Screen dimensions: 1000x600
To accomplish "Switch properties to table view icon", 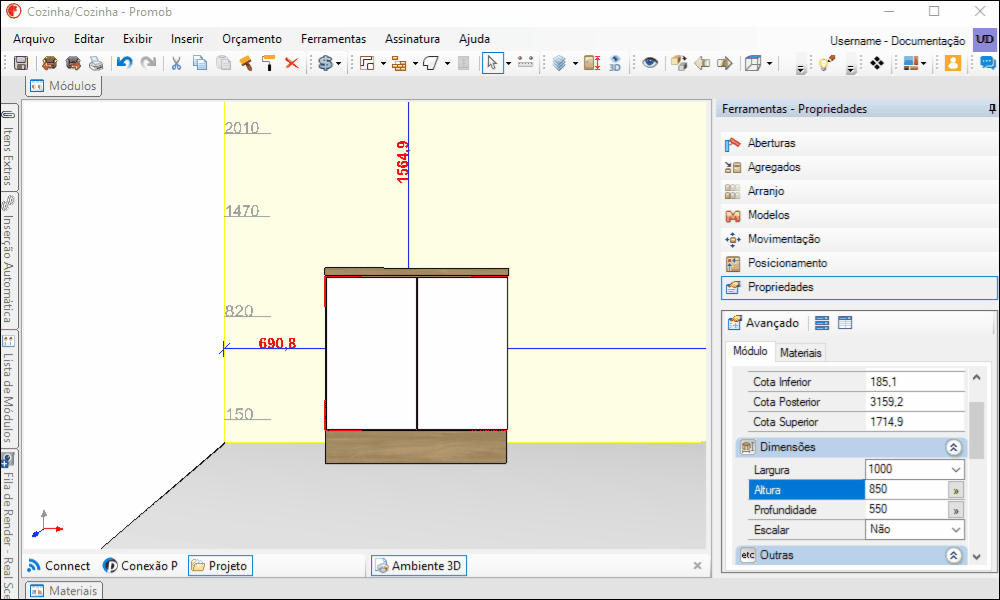I will coord(845,323).
